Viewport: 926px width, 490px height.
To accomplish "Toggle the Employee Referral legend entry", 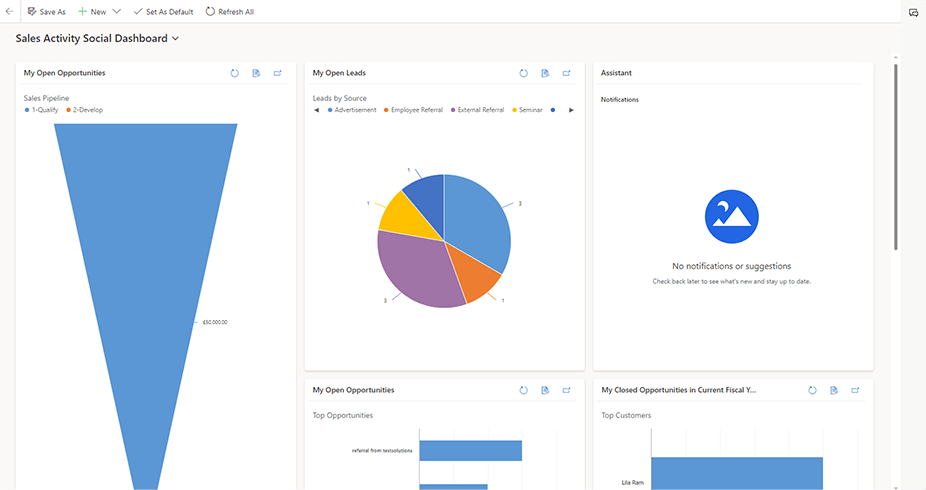I will click(x=415, y=110).
